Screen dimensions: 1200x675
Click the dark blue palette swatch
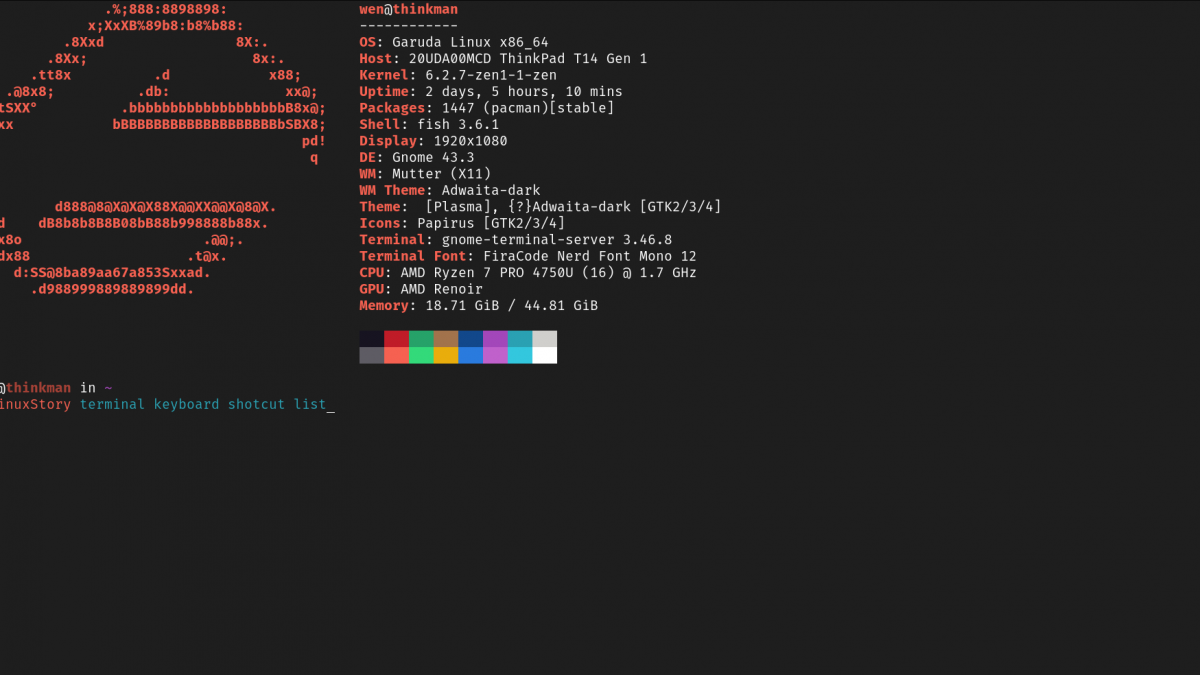point(470,339)
